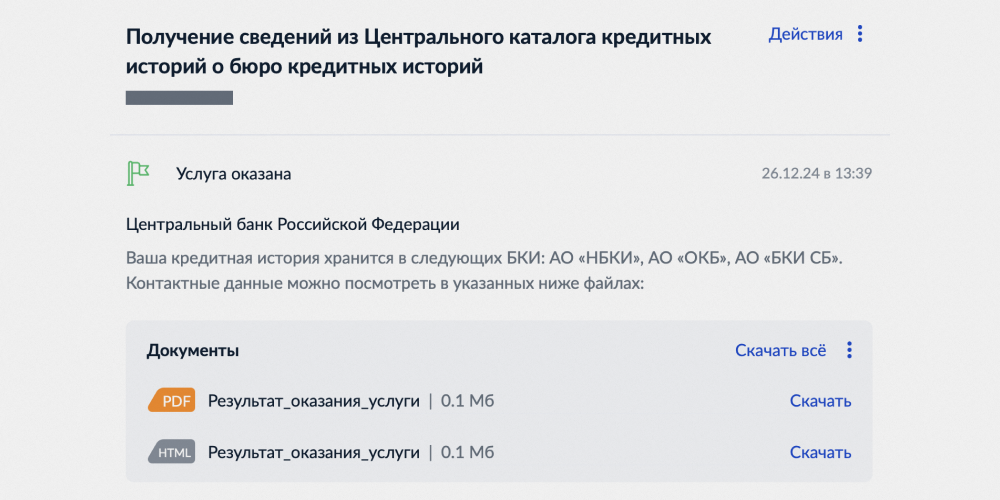Image resolution: width=1000 pixels, height=500 pixels.
Task: Select the Услуга оказана status label
Action: pyautogui.click(x=233, y=174)
